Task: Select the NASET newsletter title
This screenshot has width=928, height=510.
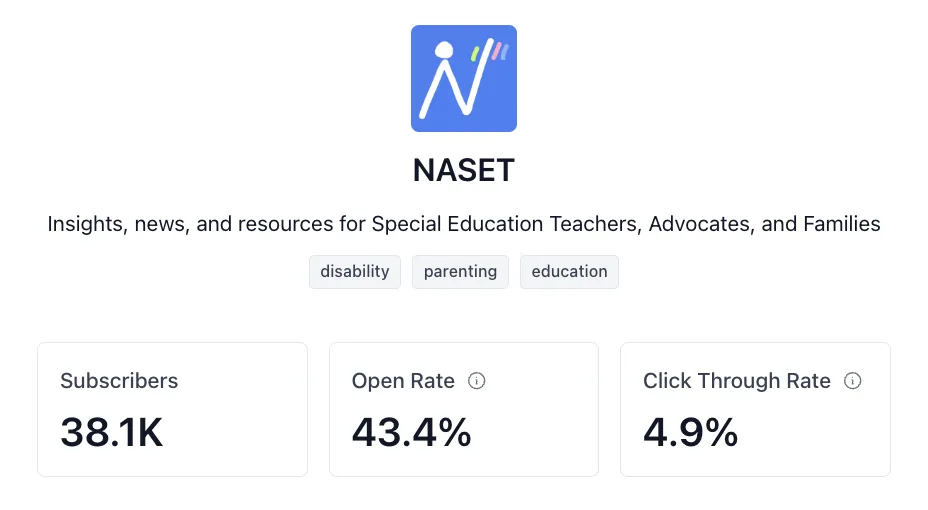Action: [x=463, y=171]
